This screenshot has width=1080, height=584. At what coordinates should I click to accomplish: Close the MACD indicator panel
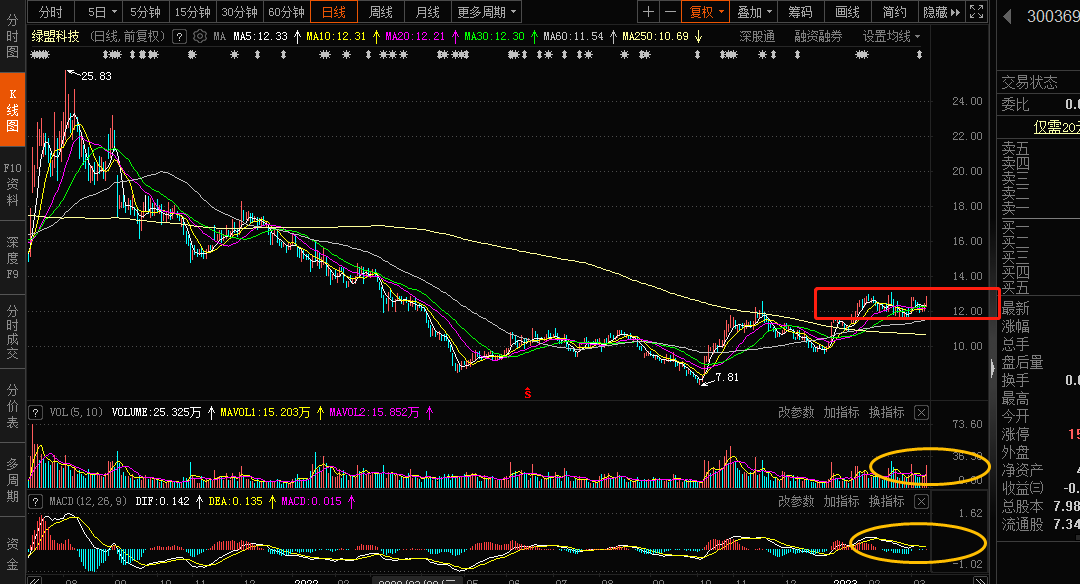click(x=921, y=501)
